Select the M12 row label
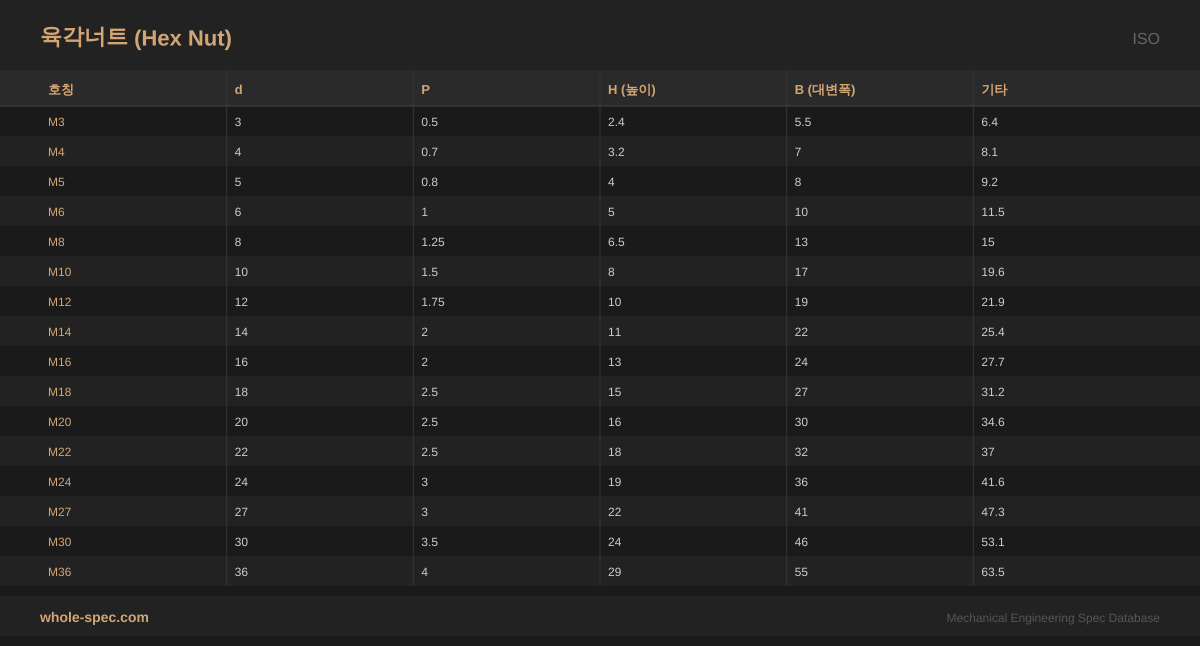 point(59,302)
